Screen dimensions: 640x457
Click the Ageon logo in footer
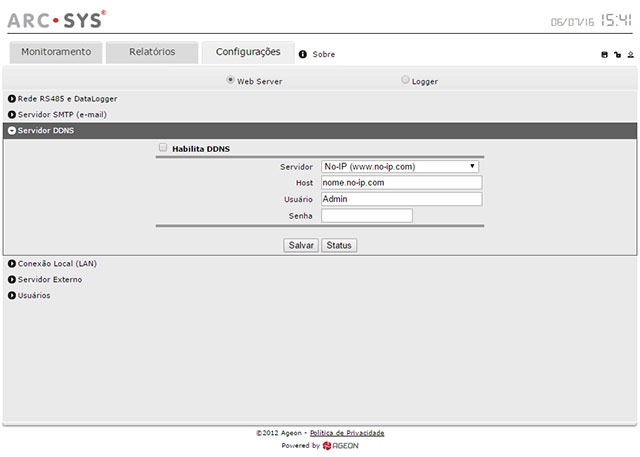[342, 446]
